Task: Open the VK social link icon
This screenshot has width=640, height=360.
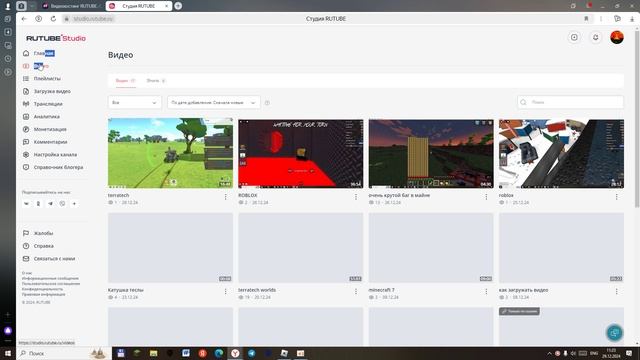Action: [26, 203]
